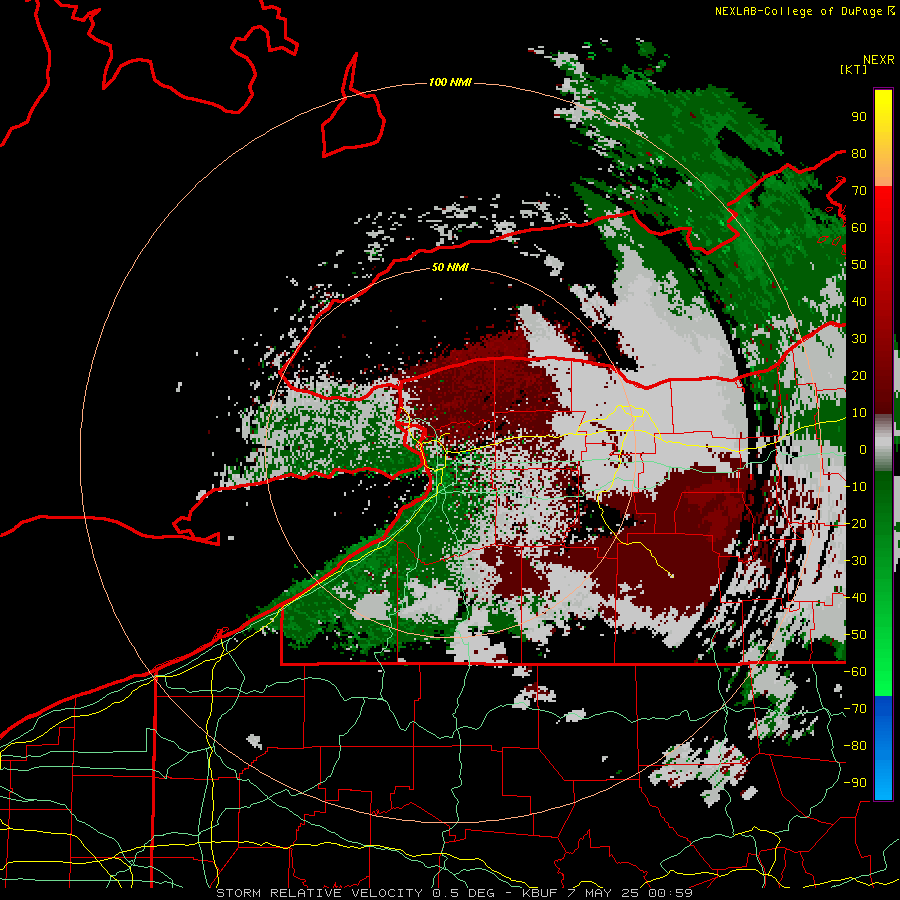The width and height of the screenshot is (900, 900).
Task: Click the -50 scale value
Action: pos(855,635)
